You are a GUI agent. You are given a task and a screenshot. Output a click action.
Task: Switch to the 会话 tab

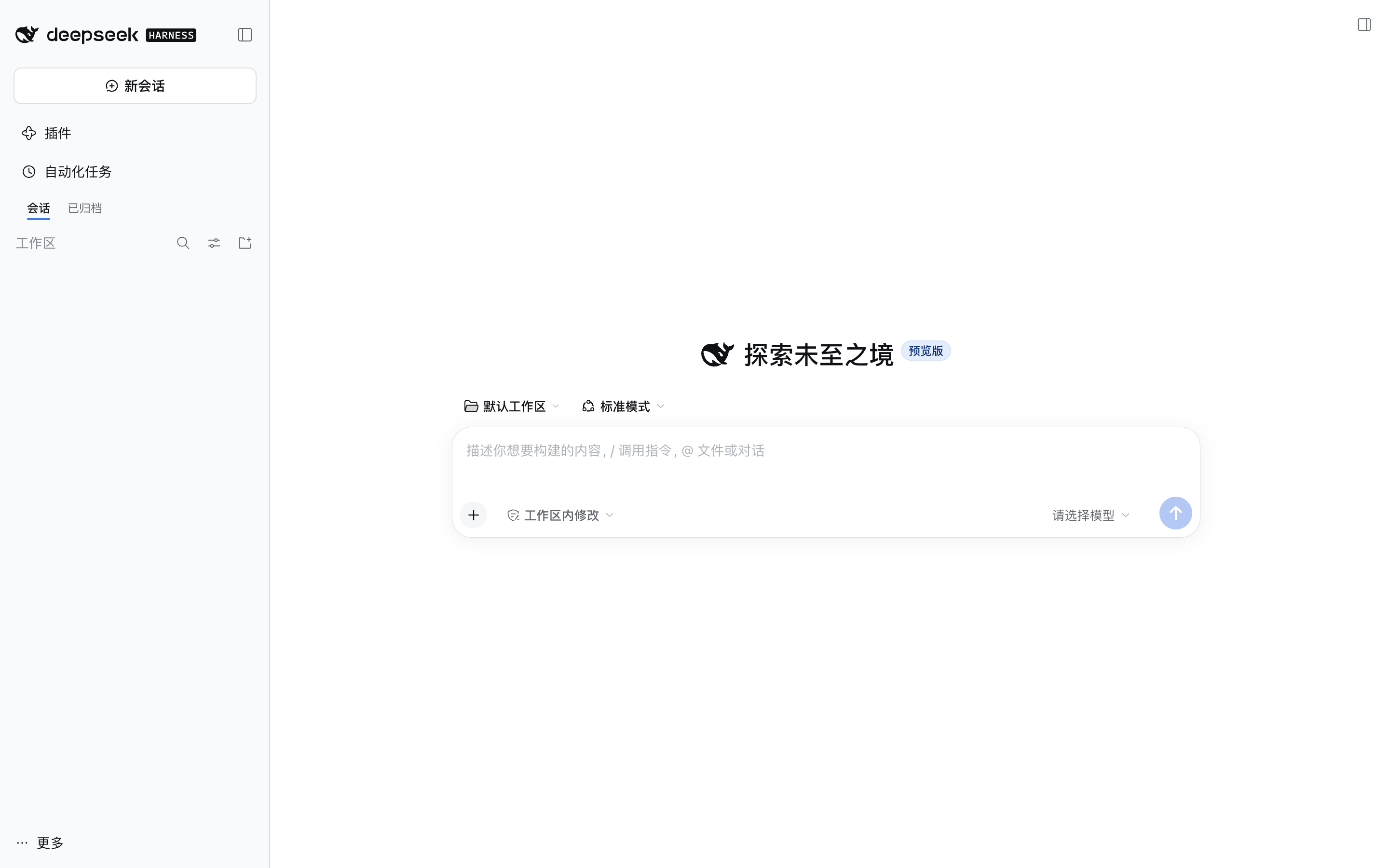point(39,208)
